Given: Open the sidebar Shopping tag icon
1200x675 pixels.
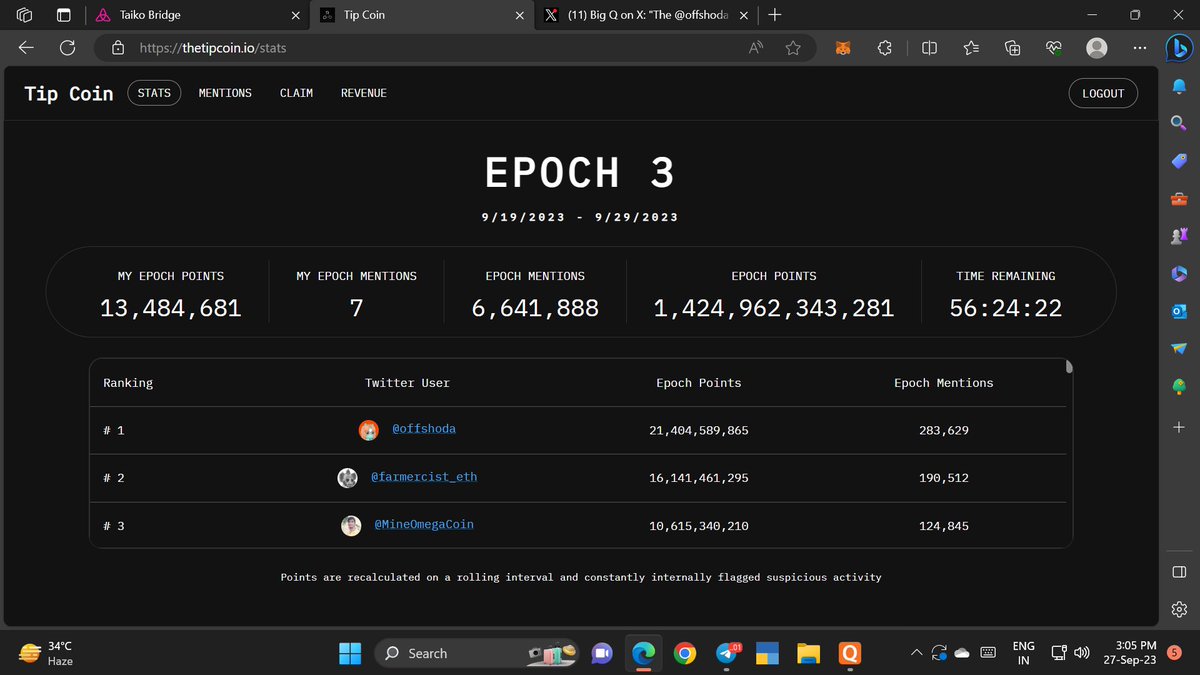Looking at the screenshot, I should pyautogui.click(x=1178, y=161).
